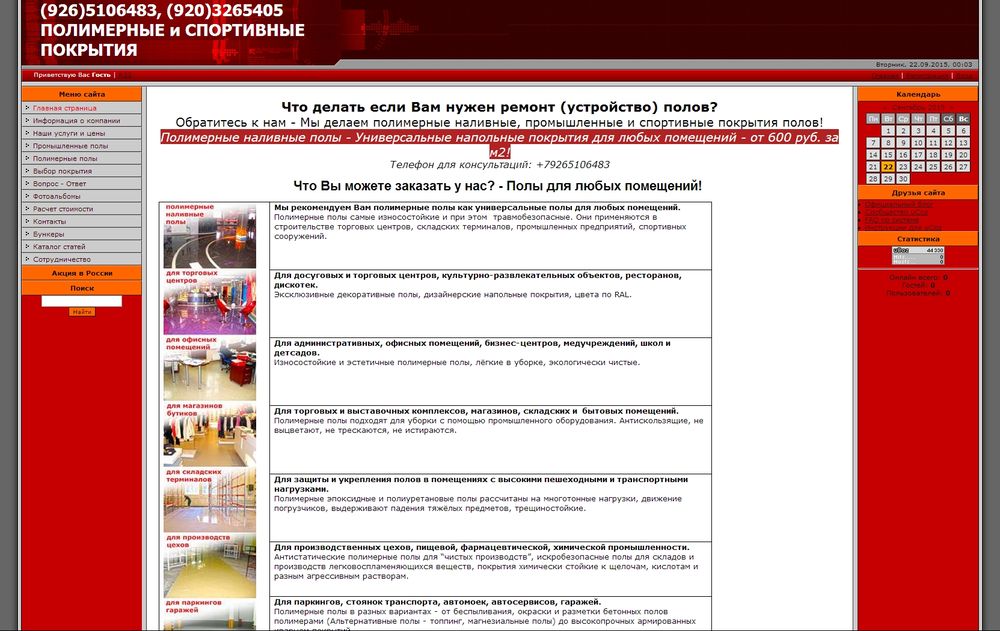Select day 6 in the calendar

(963, 131)
